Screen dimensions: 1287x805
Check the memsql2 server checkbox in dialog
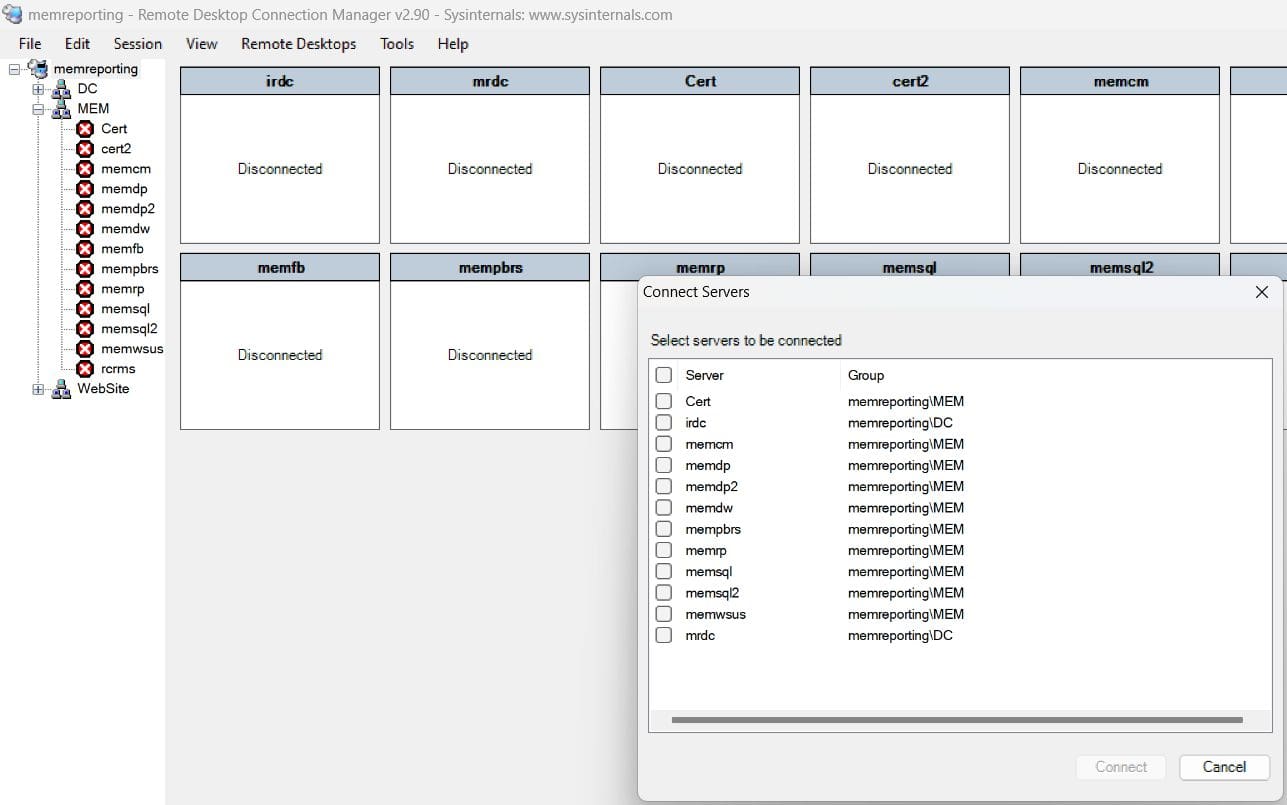click(664, 593)
